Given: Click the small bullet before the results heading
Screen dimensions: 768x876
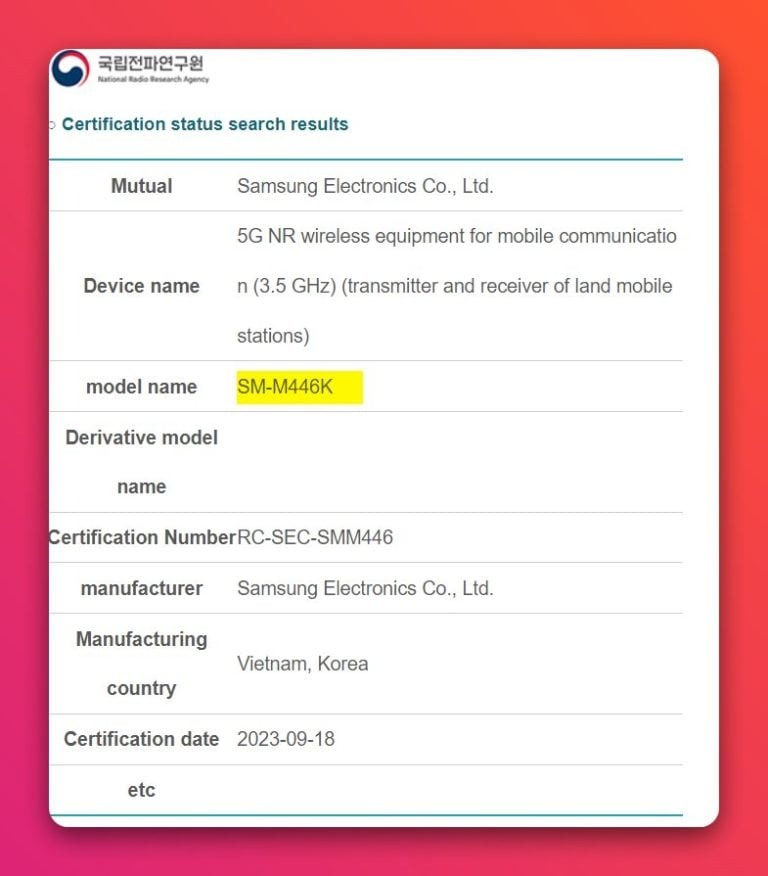Looking at the screenshot, I should pyautogui.click(x=52, y=126).
